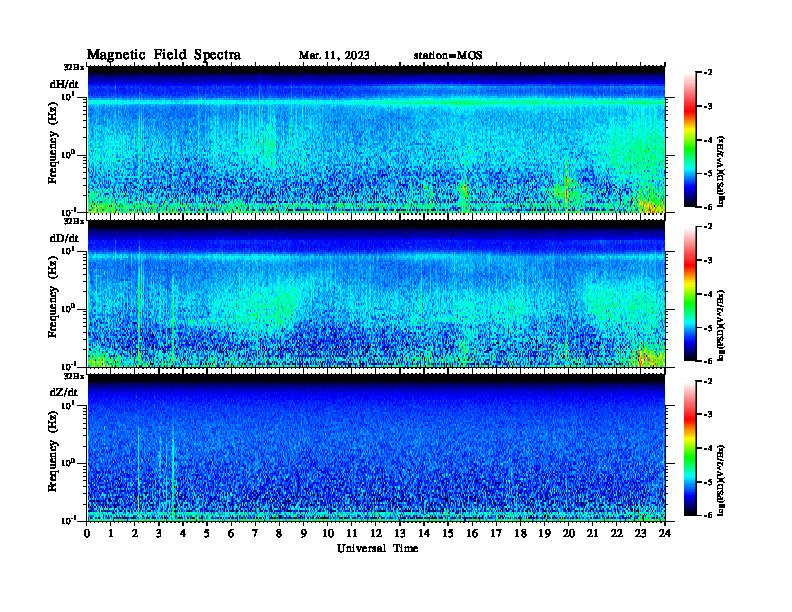Click the "6" hour tick label
Viewport: 792px width, 612px height.
[x=231, y=534]
